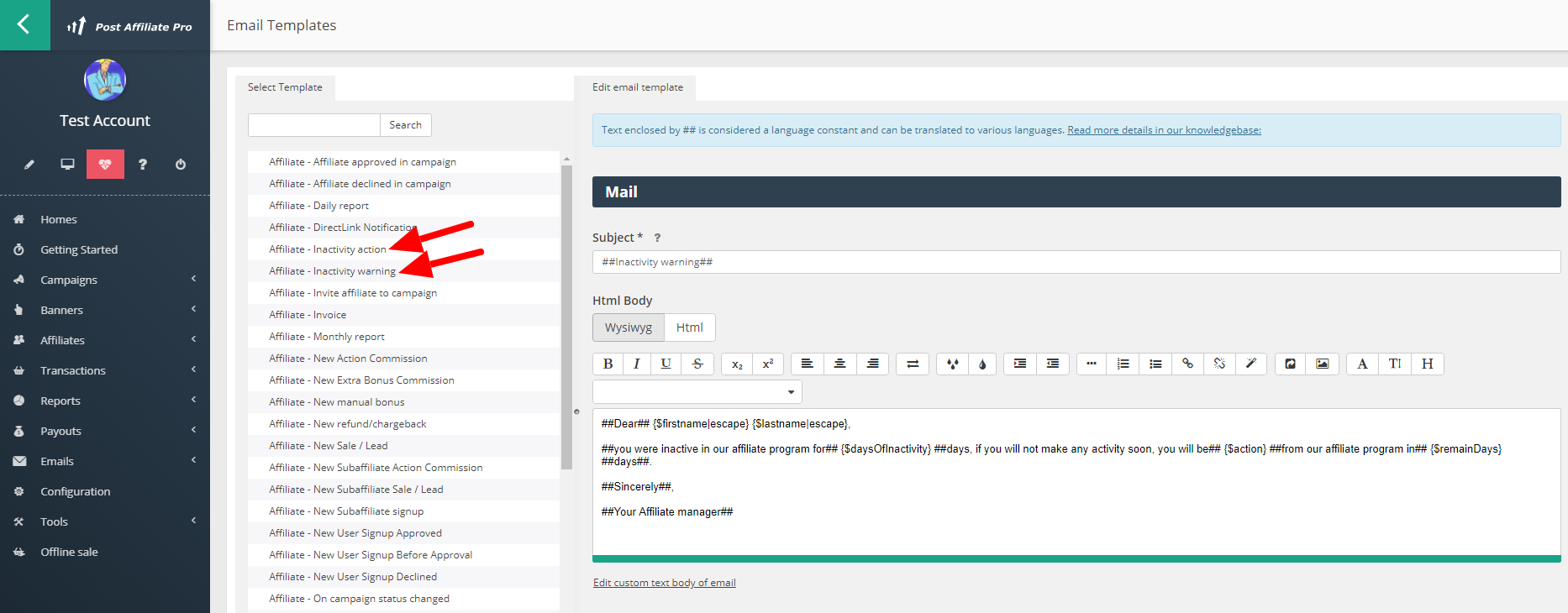The image size is (1568, 613).
Task: Click the Subject input field
Action: [1076, 262]
